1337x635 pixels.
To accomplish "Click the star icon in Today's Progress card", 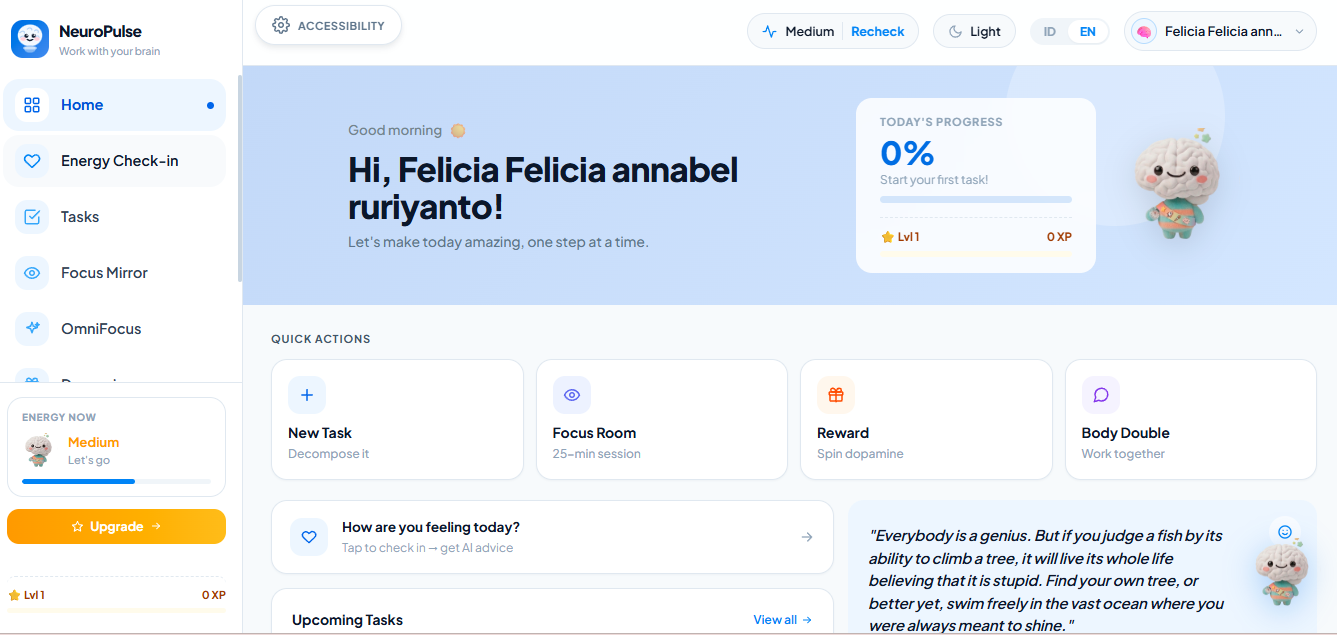I will pos(887,237).
